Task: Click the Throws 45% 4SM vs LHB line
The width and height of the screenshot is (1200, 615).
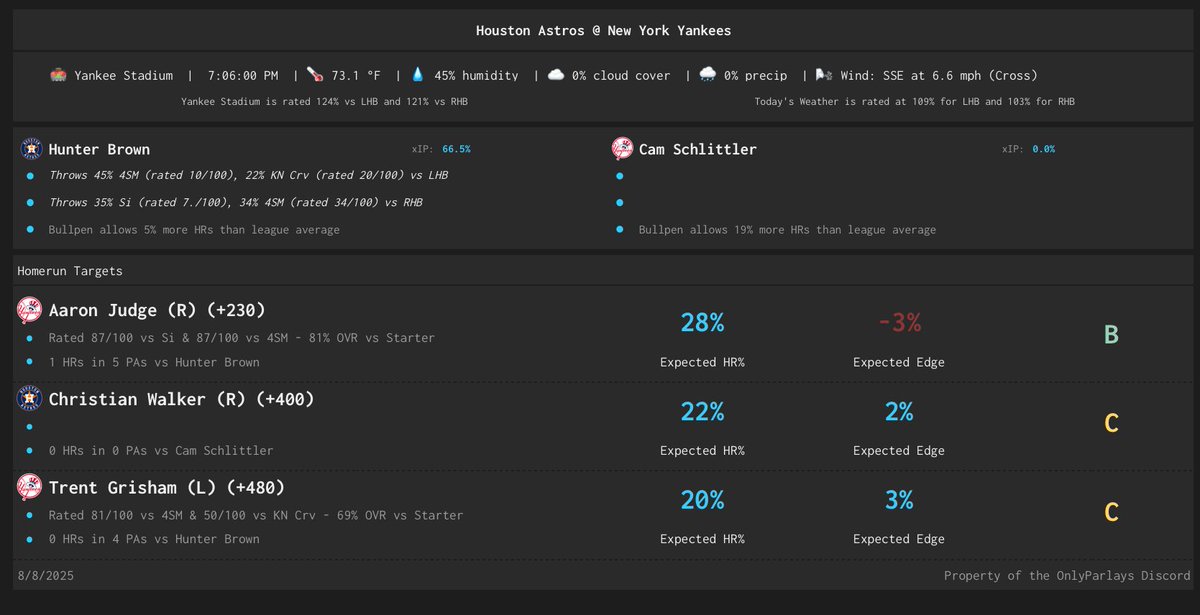Action: pos(248,176)
